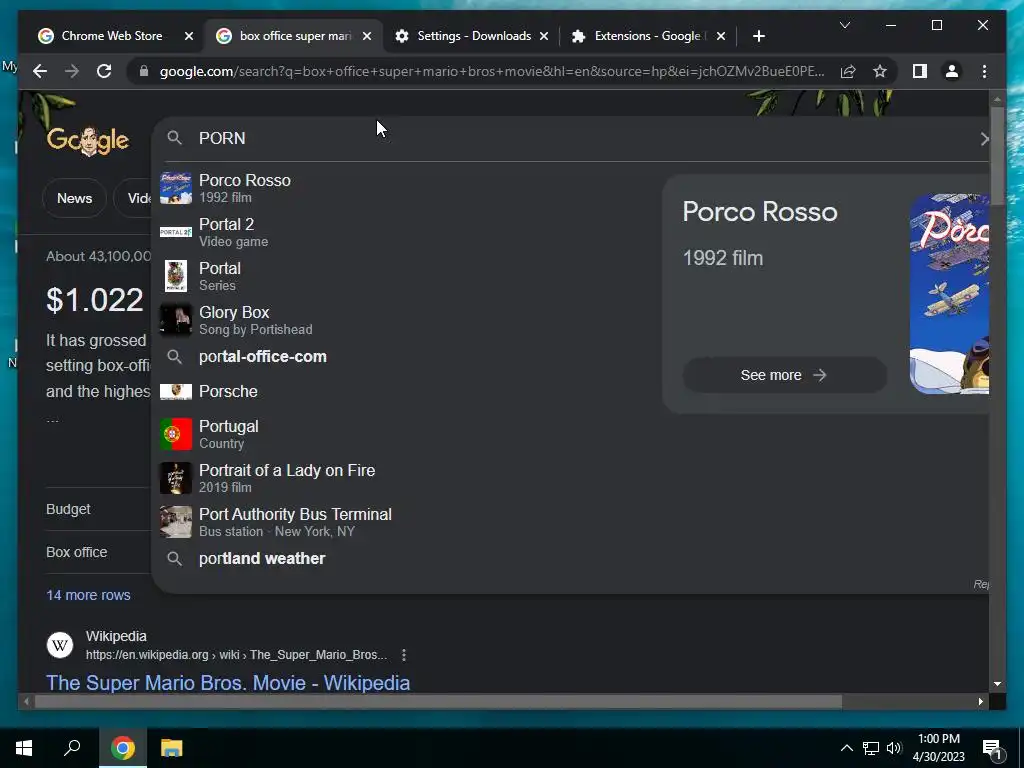The image size is (1024, 768).
Task: Go back using the browser back arrow
Action: point(40,71)
